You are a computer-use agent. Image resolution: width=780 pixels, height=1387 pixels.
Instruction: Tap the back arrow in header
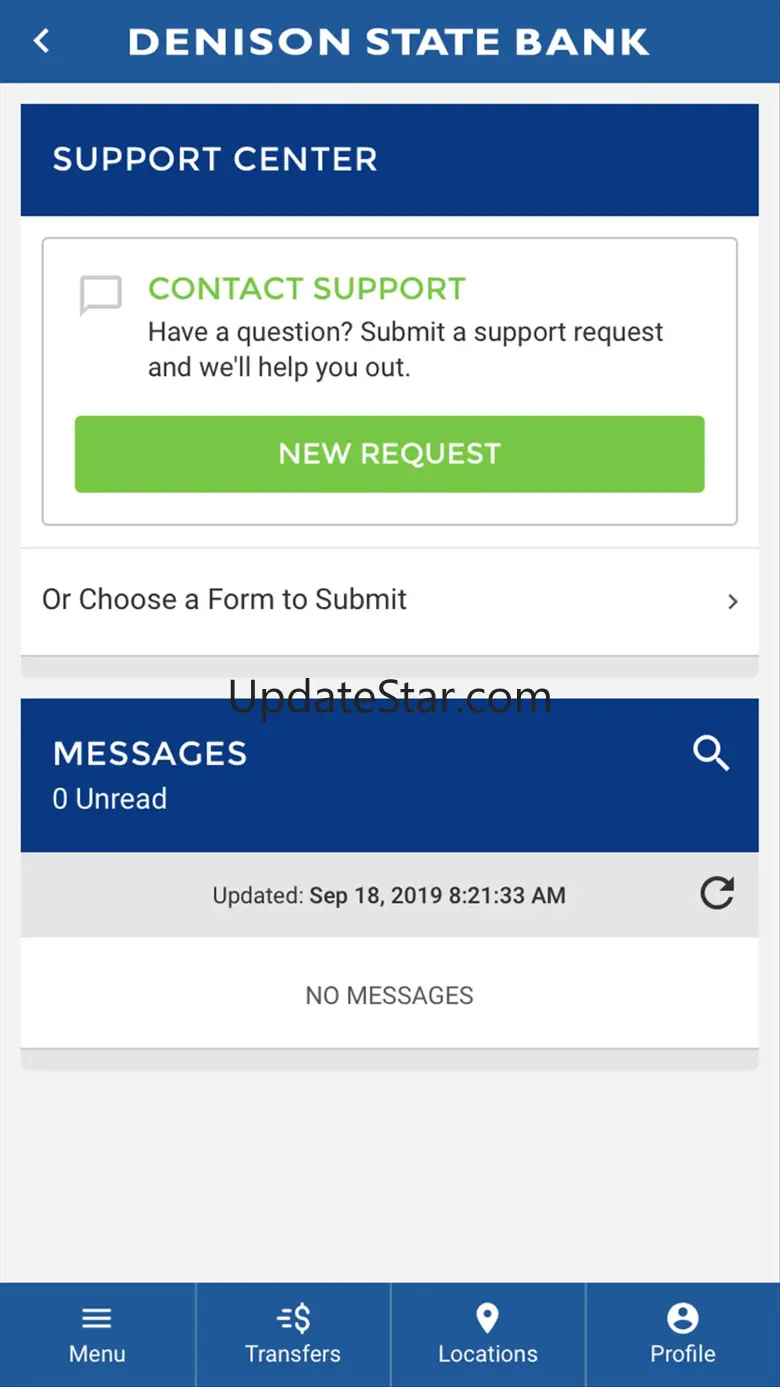[x=42, y=41]
